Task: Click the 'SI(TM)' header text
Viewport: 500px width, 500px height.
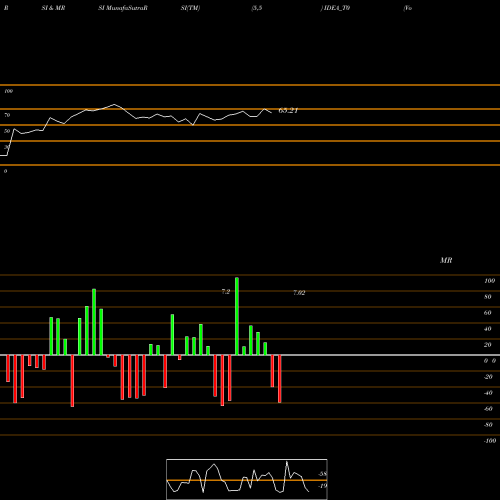Action: tap(190, 8)
